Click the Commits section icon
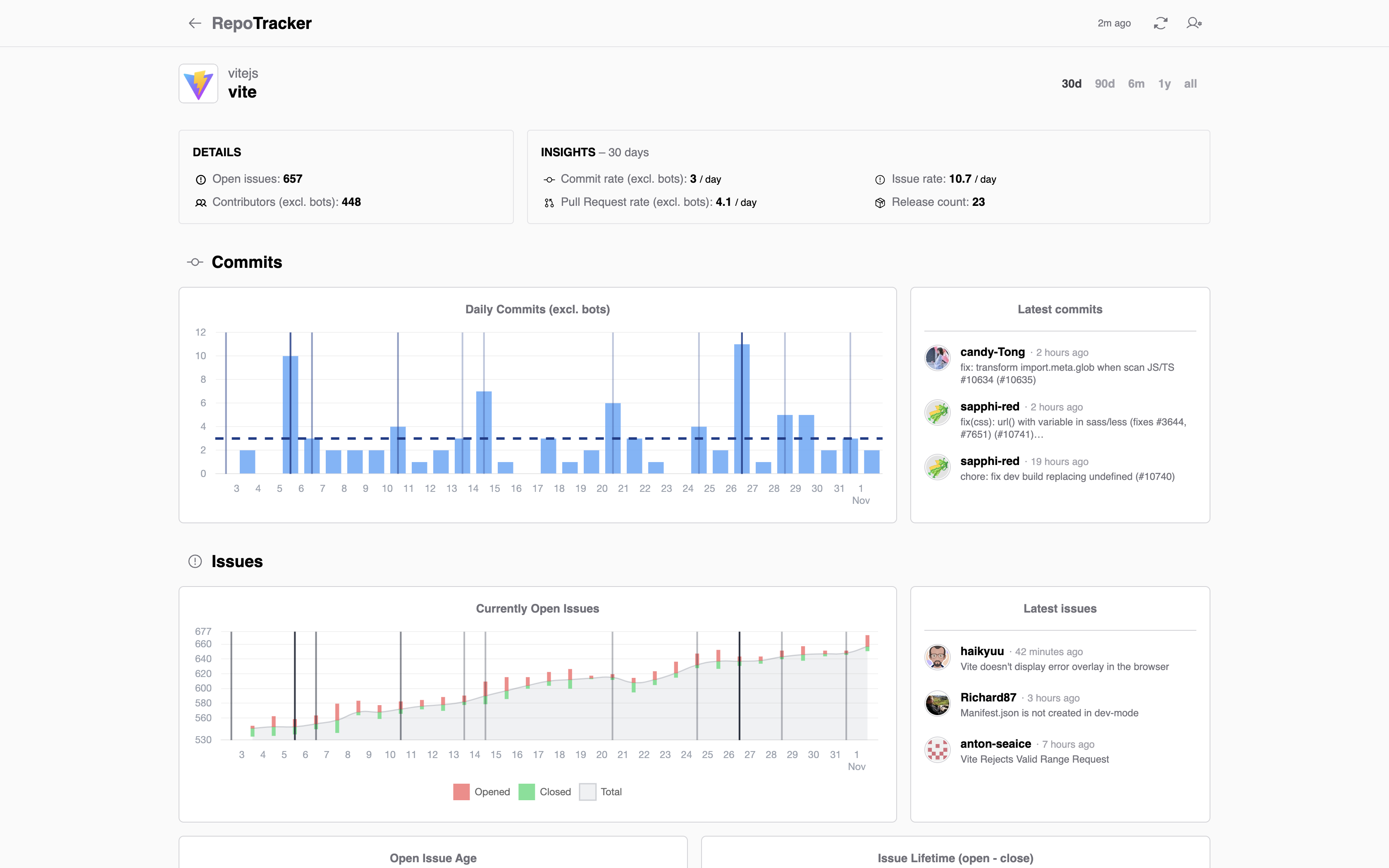Viewport: 1389px width, 868px height. (x=195, y=262)
